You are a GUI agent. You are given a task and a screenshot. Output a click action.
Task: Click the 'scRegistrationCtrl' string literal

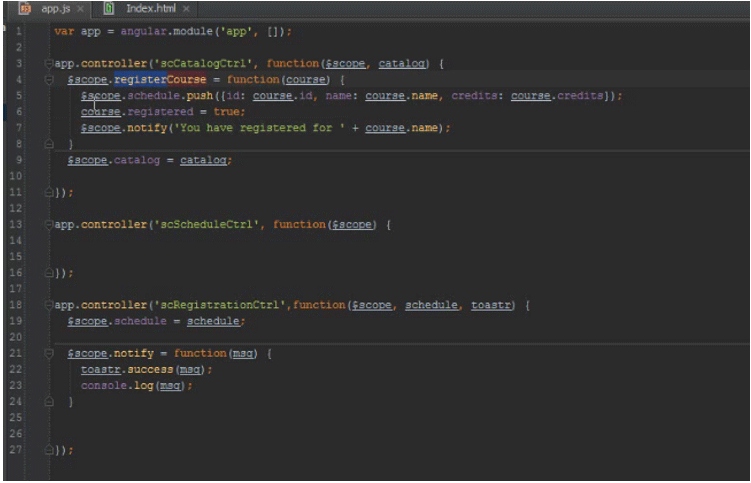click(220, 305)
